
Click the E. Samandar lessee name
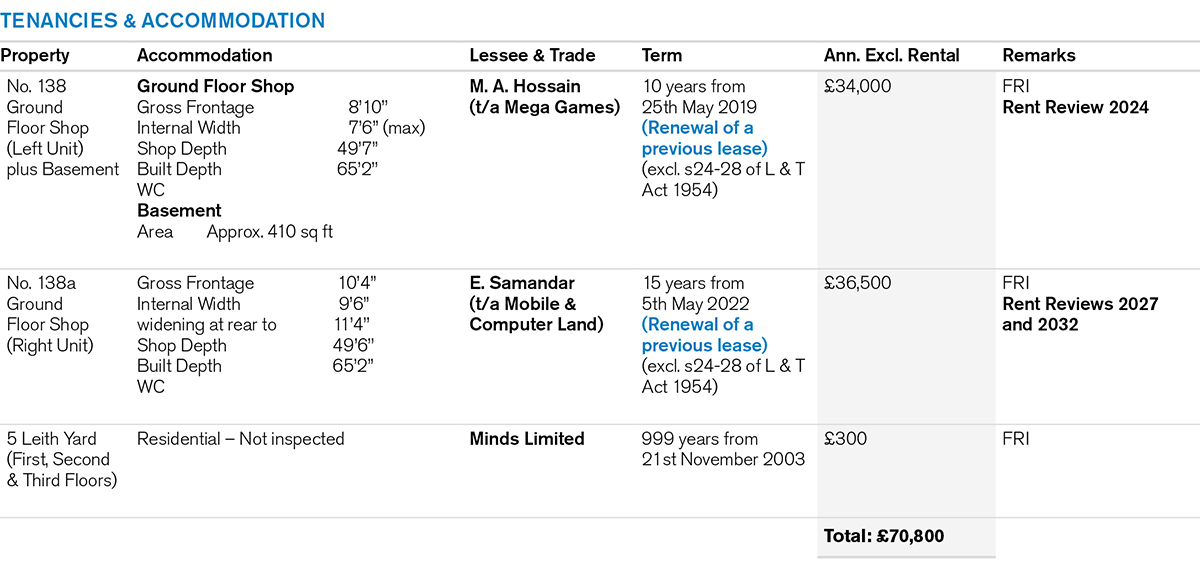[x=522, y=283]
